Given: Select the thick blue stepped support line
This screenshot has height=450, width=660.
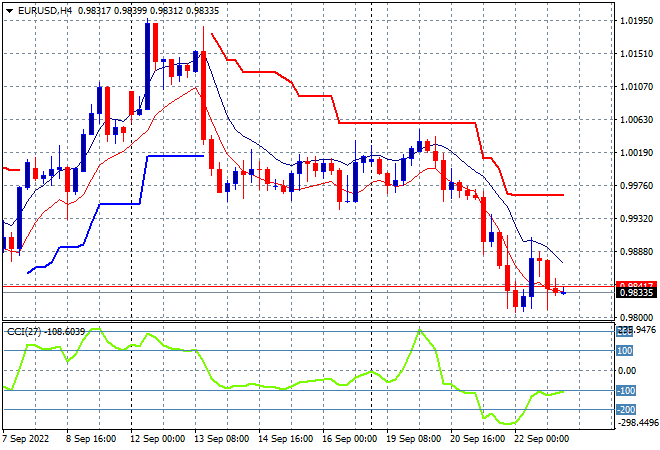Looking at the screenshot, I should (120, 204).
